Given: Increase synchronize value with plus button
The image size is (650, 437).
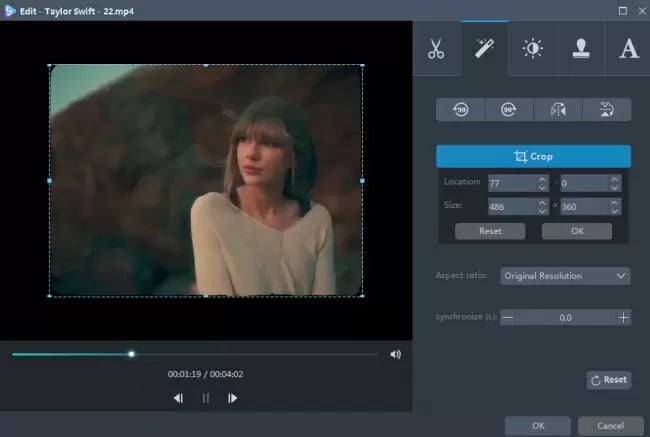Looking at the screenshot, I should point(623,317).
